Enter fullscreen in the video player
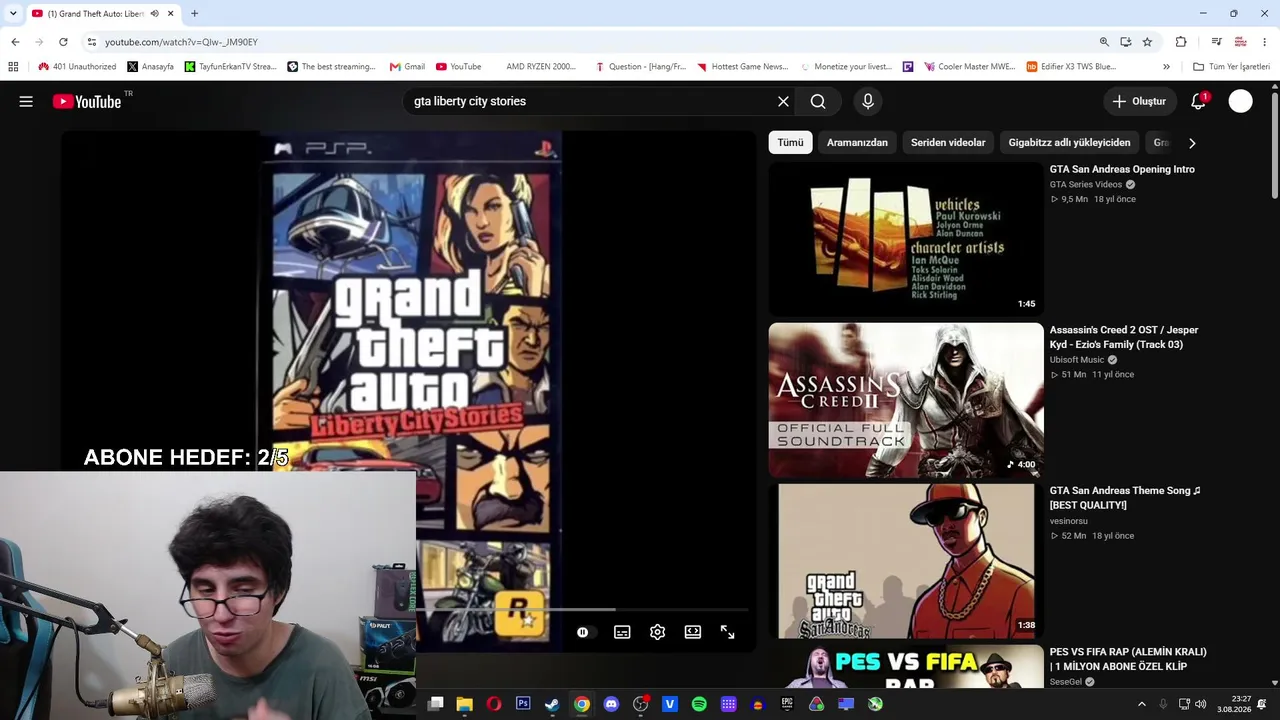 727,632
